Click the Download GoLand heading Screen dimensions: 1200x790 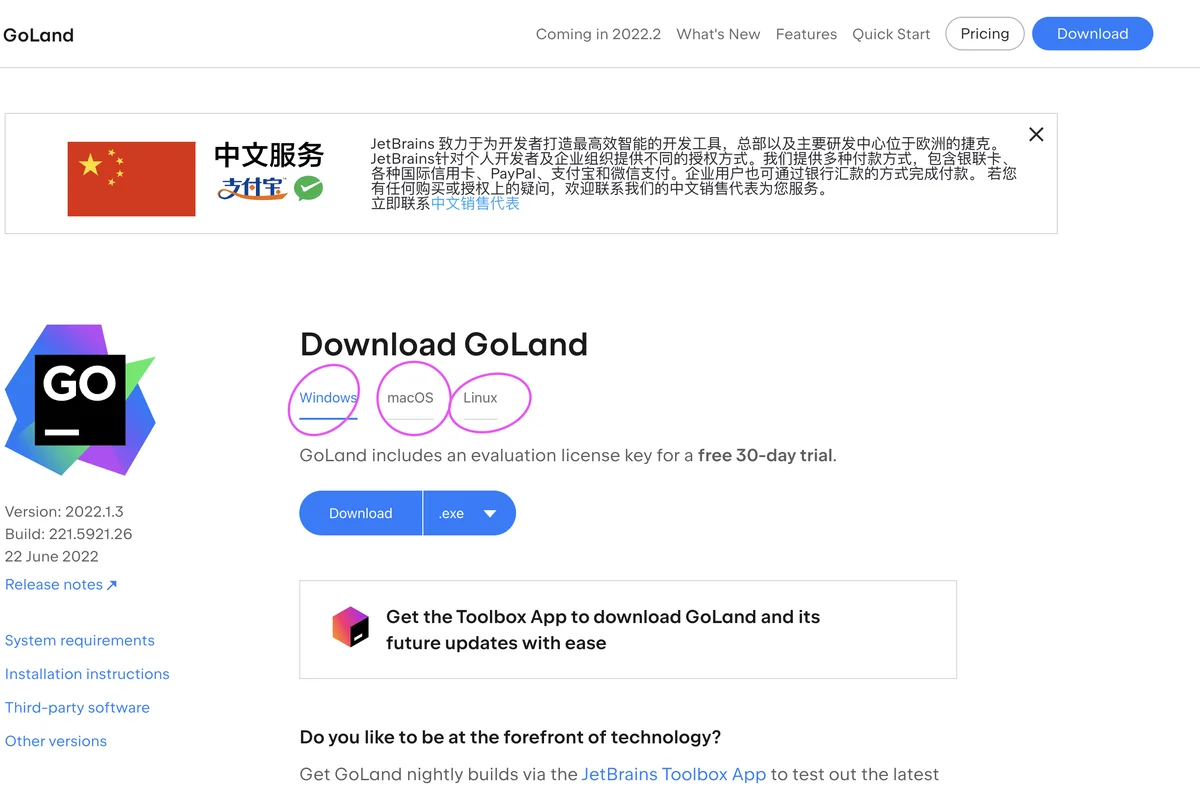click(444, 344)
